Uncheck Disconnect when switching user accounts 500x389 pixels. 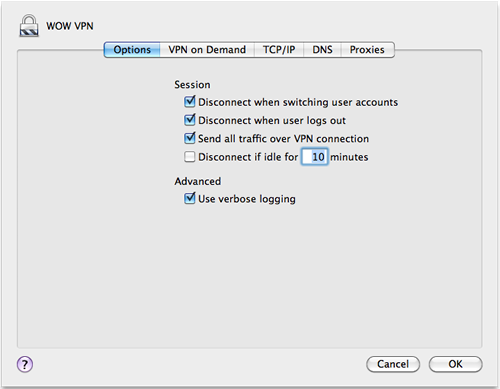coord(190,101)
